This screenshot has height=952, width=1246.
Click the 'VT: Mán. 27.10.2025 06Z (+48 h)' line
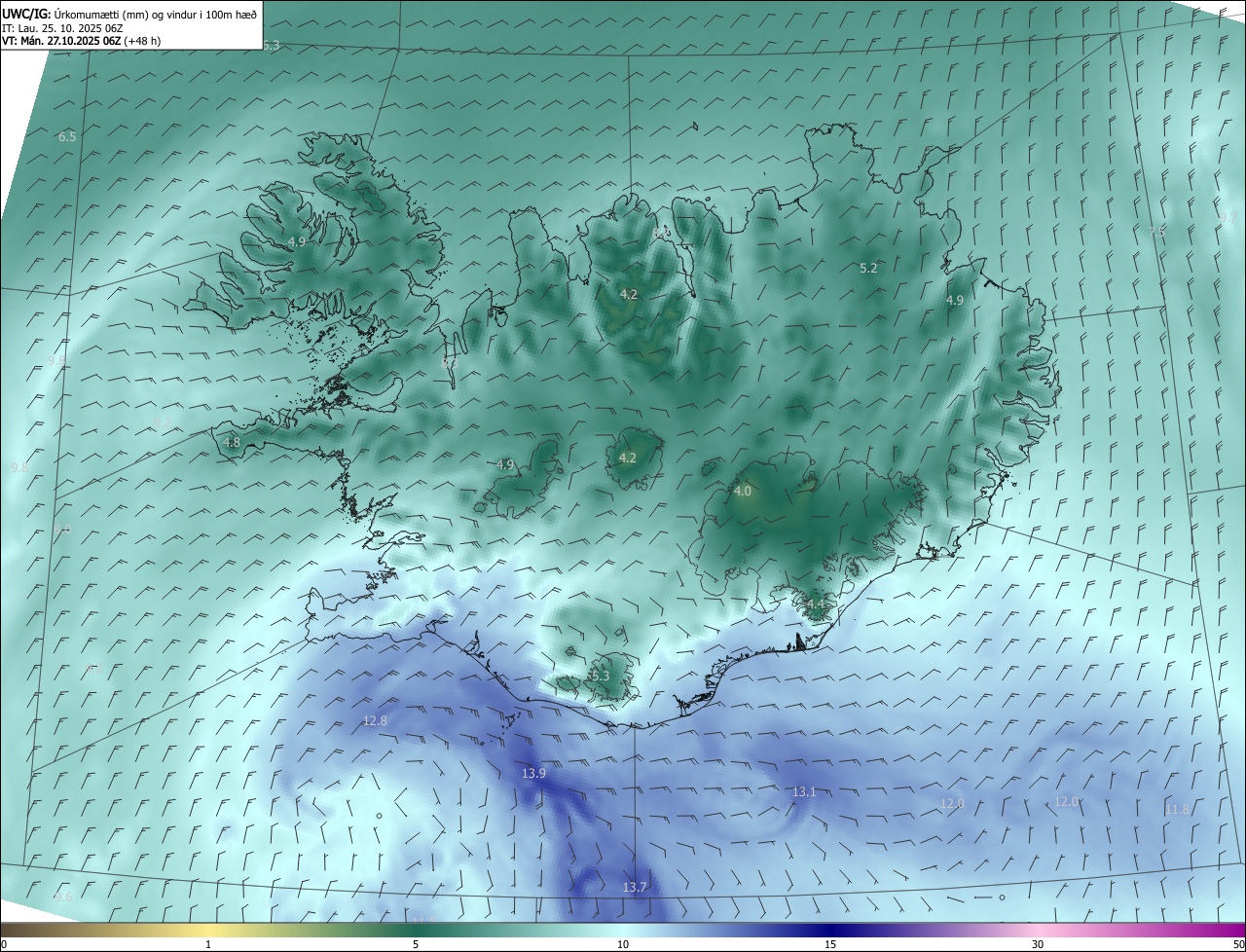[81, 41]
